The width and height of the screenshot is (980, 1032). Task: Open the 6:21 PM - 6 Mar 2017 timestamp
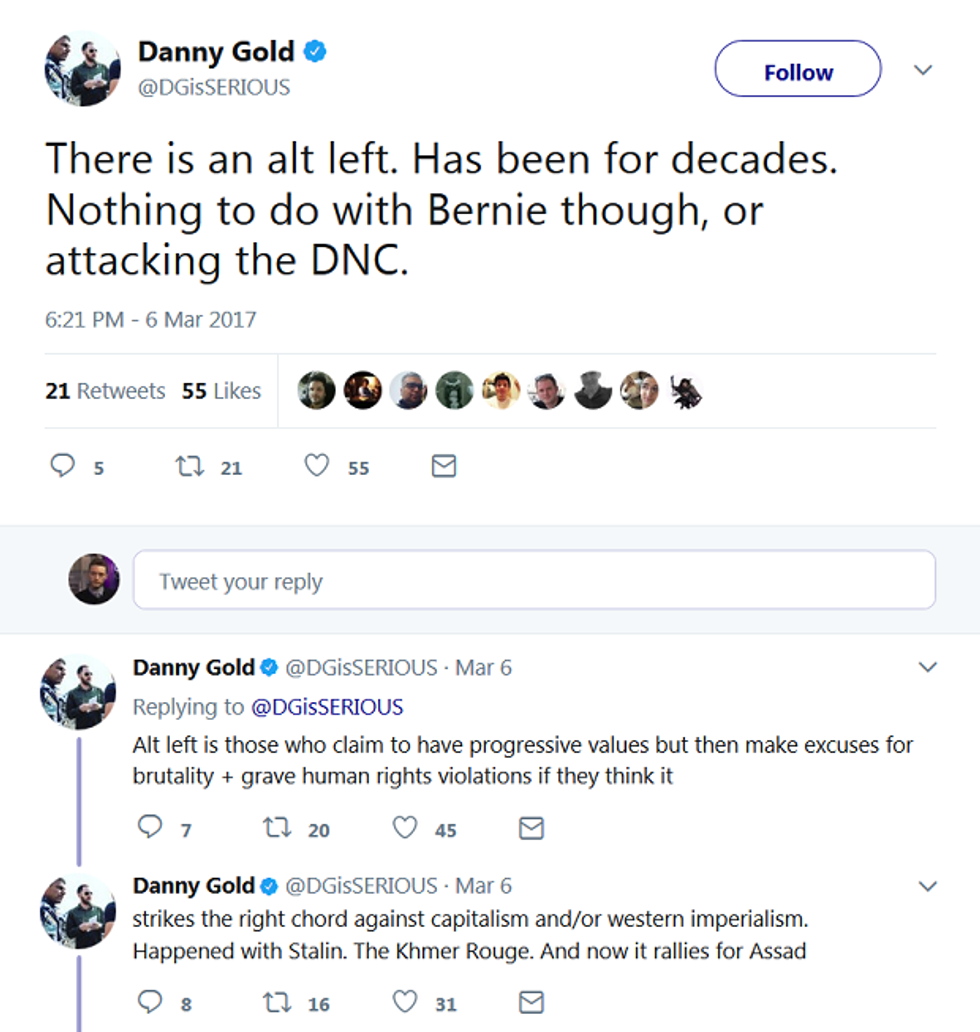[x=151, y=320]
